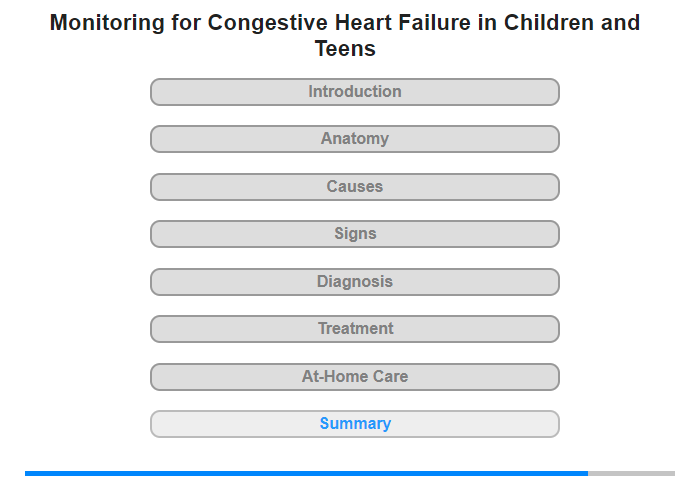Select the Causes menu item

coord(354,187)
